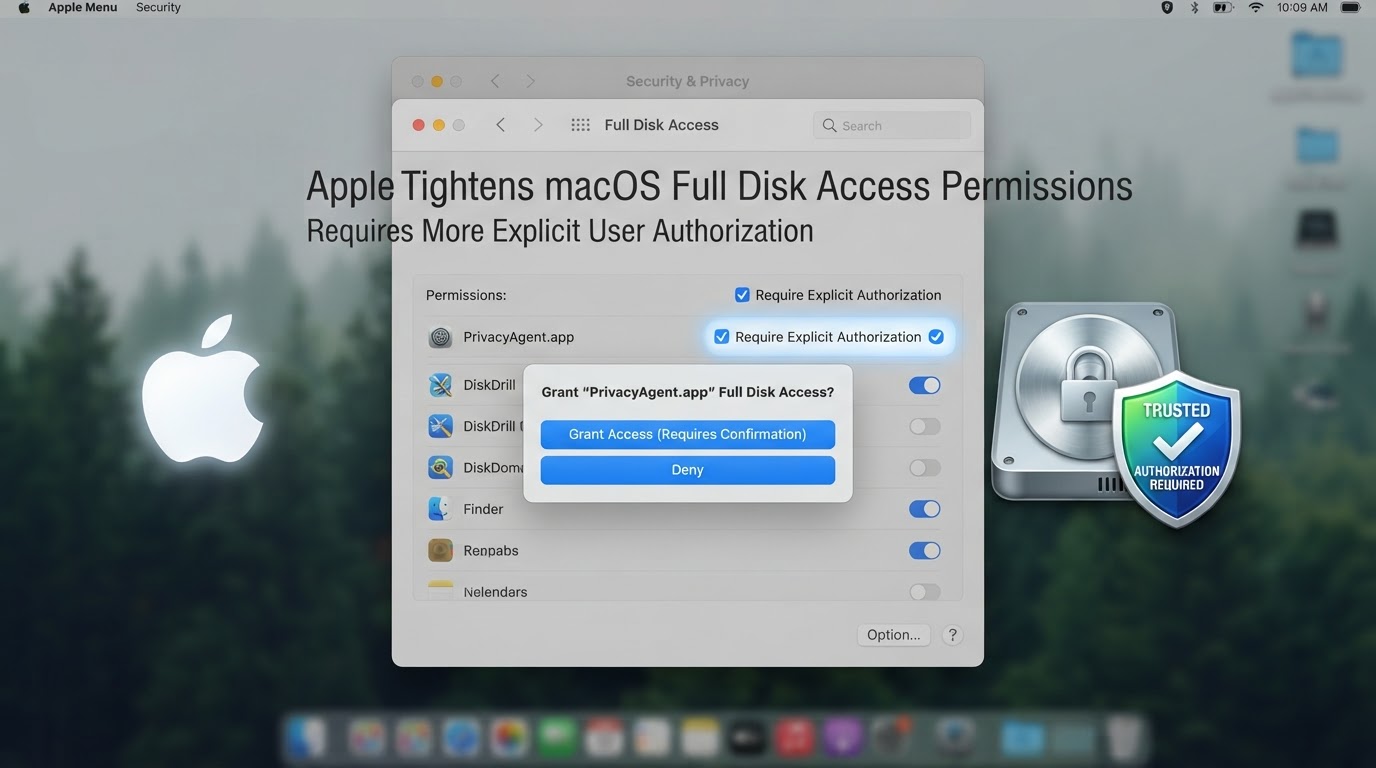Switch off the toggle for DiskDrill below PrivacyAgent.app

[x=925, y=385]
